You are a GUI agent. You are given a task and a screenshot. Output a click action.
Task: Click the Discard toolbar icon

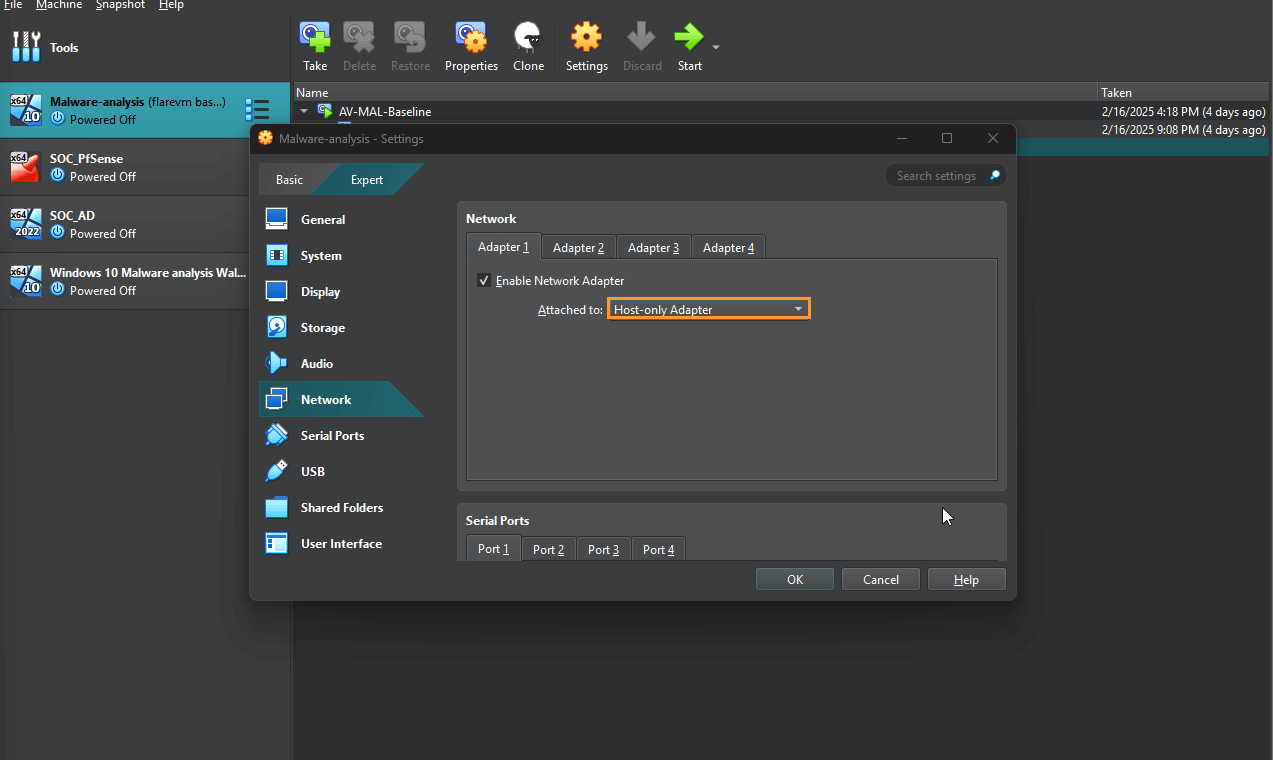[641, 38]
